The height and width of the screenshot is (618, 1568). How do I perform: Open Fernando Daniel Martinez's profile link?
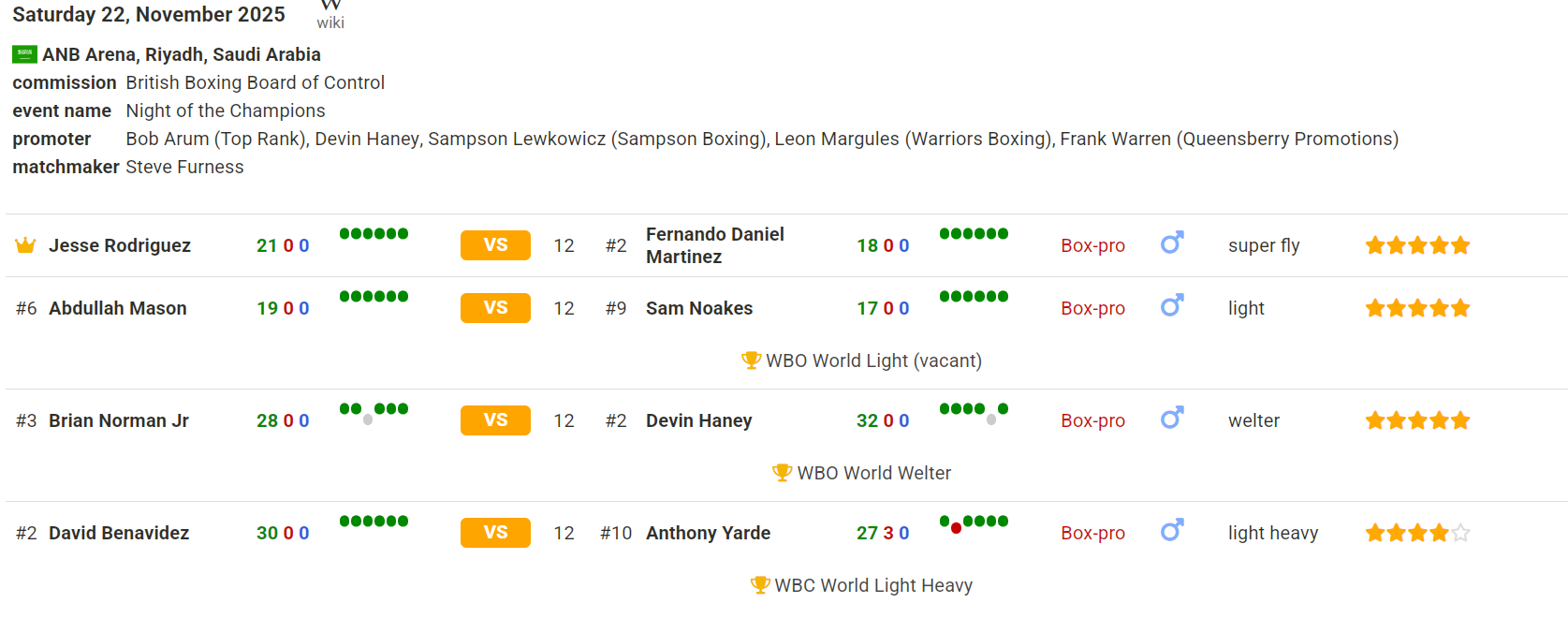(715, 245)
